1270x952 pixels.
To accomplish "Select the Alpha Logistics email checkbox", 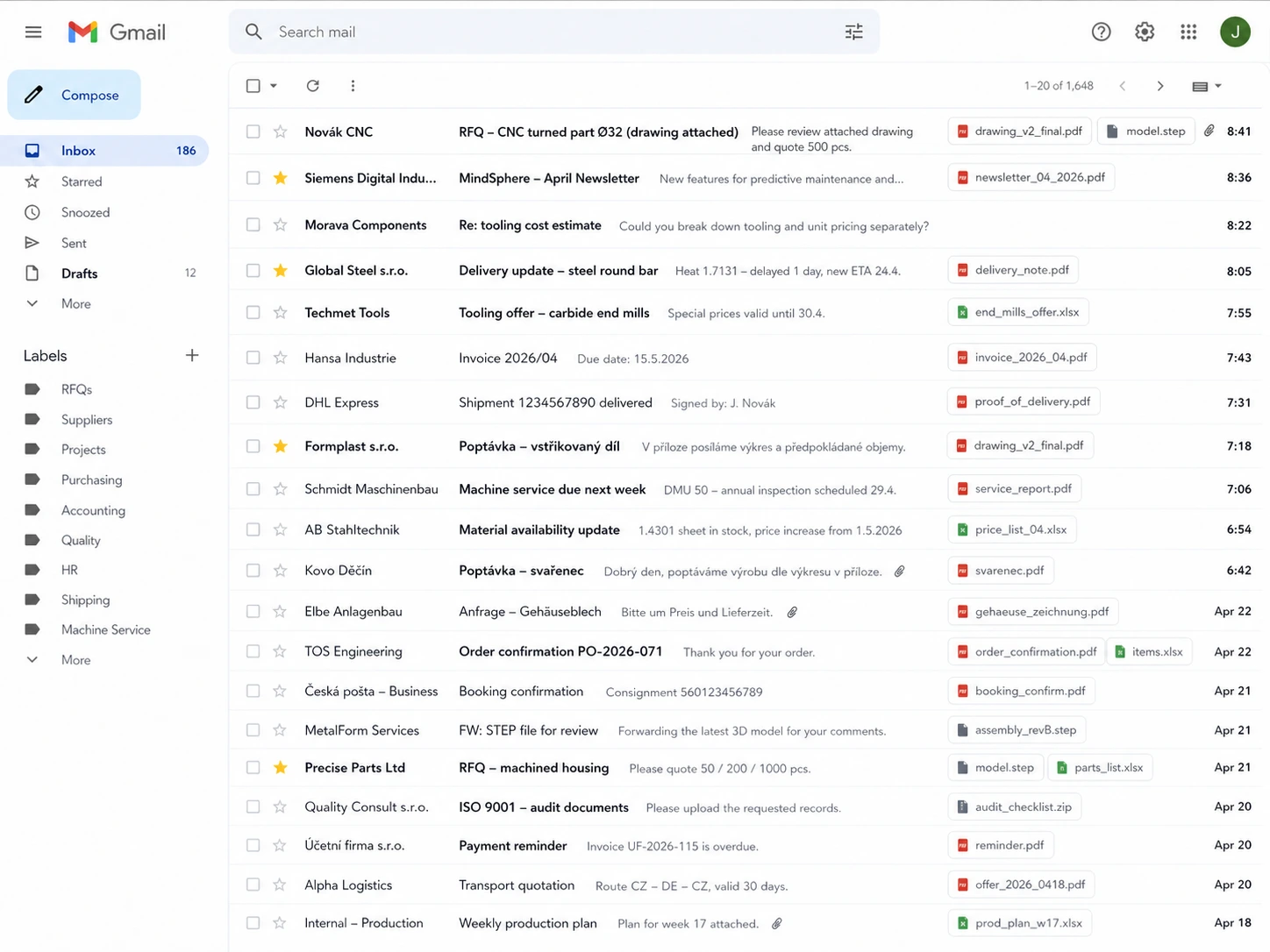I will point(253,885).
